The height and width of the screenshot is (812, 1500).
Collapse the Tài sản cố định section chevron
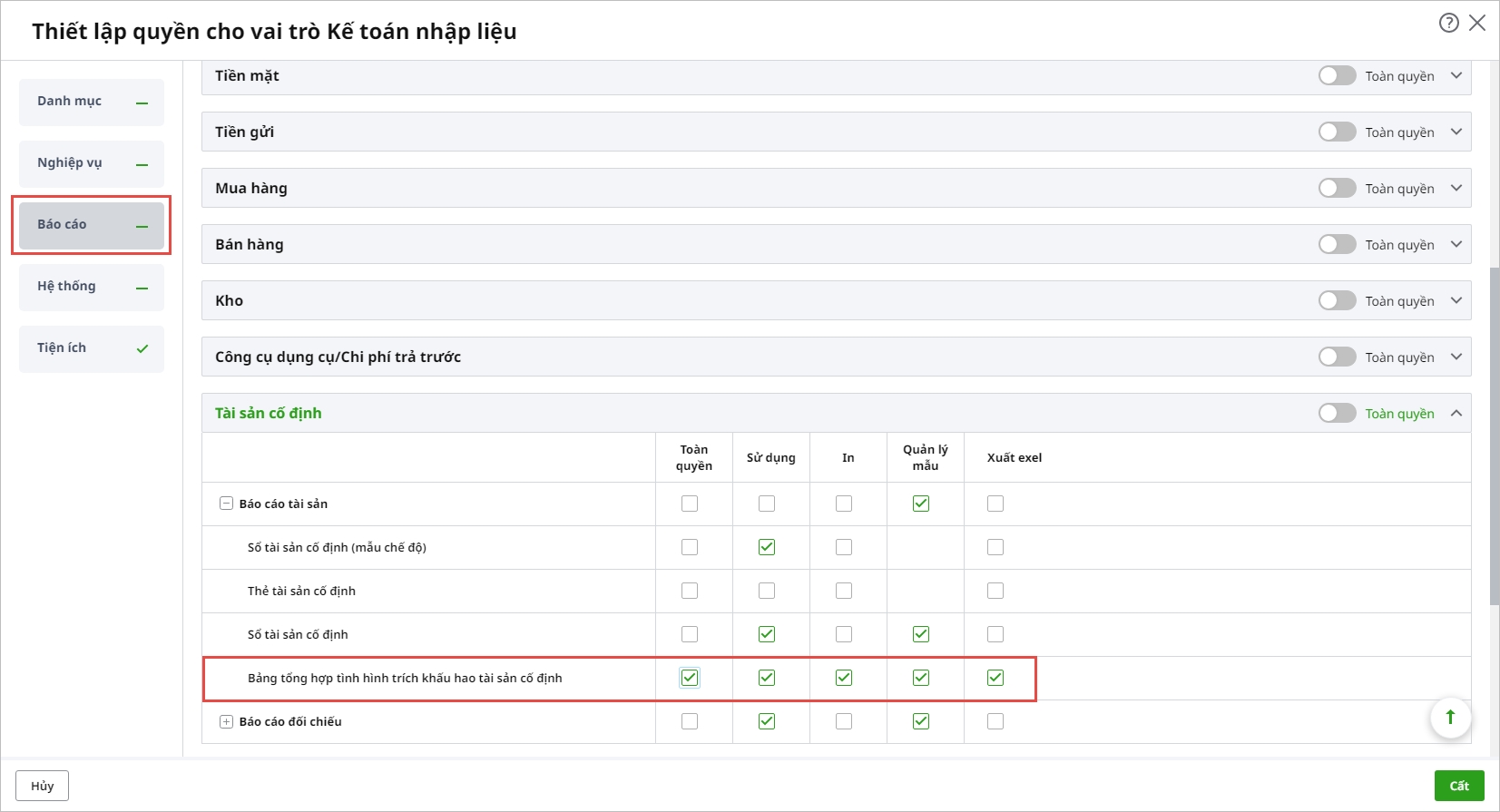pos(1456,414)
